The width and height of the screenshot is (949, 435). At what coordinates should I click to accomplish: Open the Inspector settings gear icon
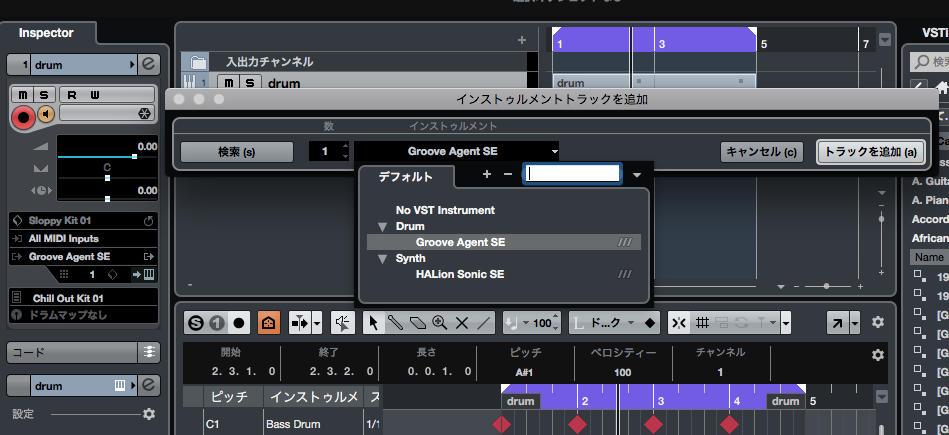[149, 414]
